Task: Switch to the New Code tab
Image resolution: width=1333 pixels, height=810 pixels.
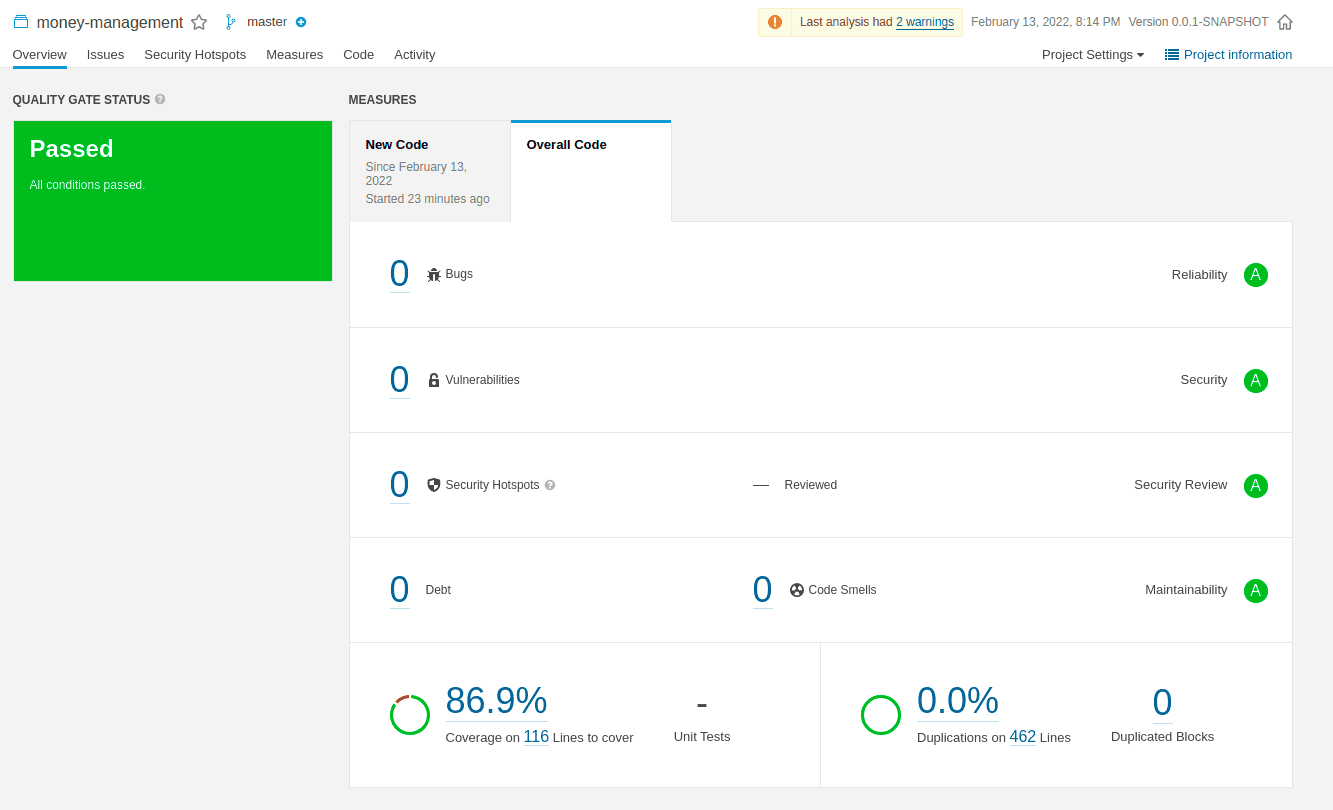Action: pyautogui.click(x=429, y=170)
